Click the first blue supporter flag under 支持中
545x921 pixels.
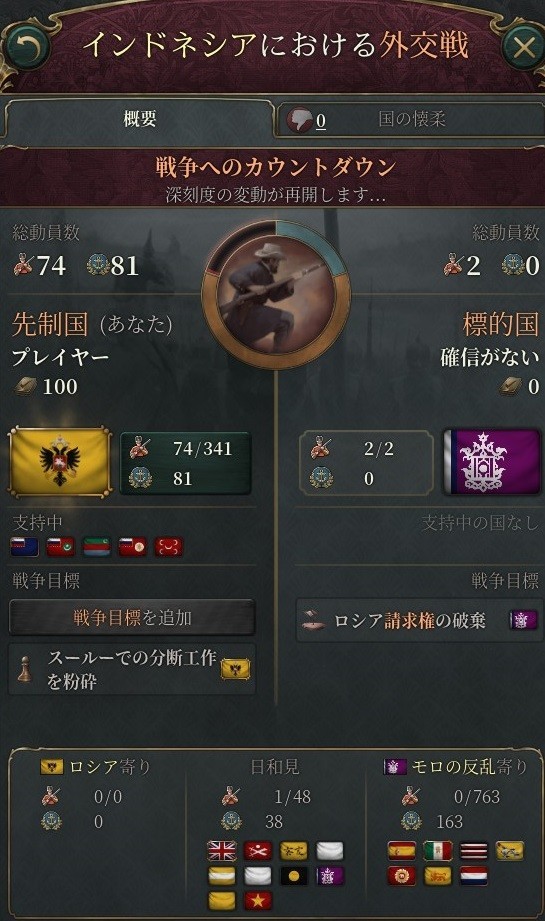[x=25, y=546]
